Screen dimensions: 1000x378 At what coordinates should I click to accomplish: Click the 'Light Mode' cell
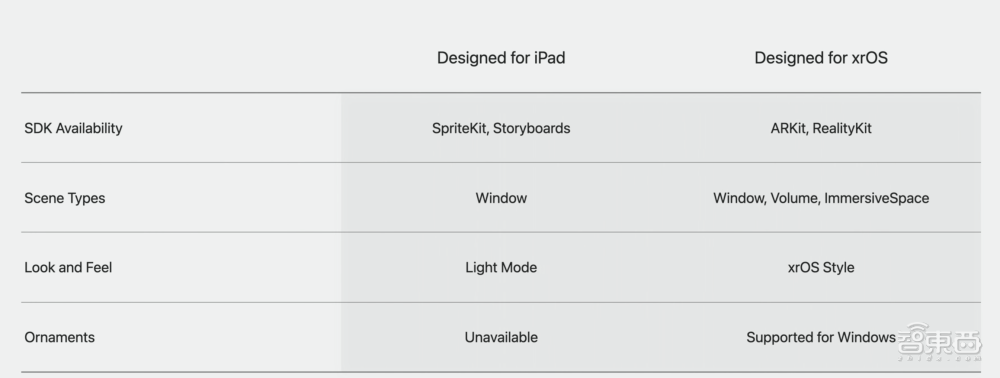[501, 268]
